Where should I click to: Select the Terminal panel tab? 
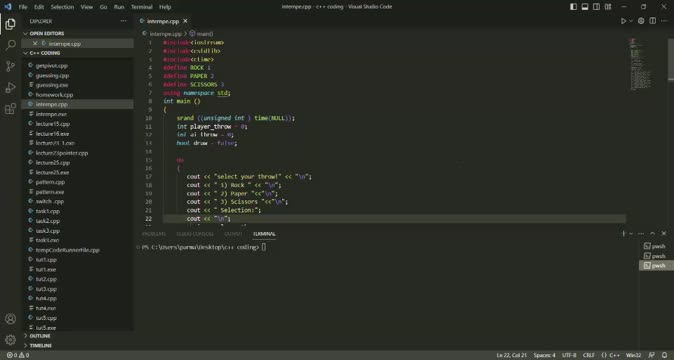pyautogui.click(x=264, y=234)
